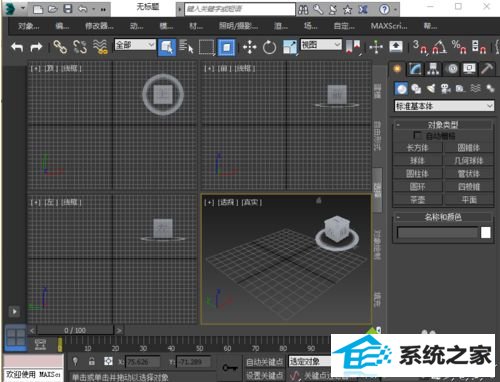Enable the 自动栅格 checkbox
This screenshot has height=382, width=500.
point(416,135)
